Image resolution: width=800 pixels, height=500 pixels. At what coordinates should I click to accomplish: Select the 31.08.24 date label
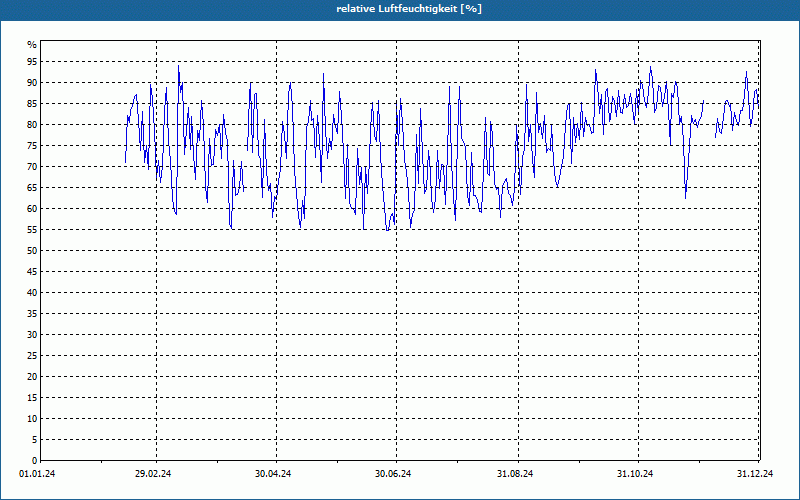(x=515, y=474)
